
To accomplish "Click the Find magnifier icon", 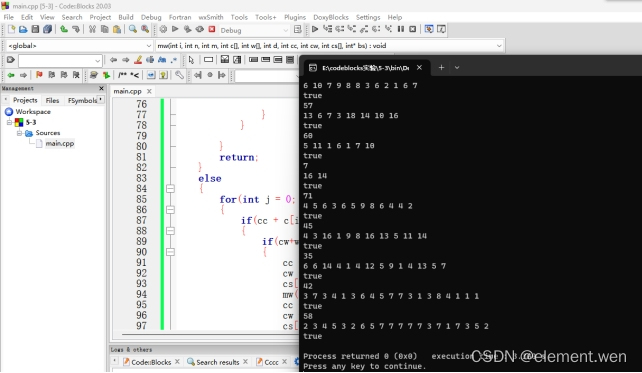I will [133, 29].
